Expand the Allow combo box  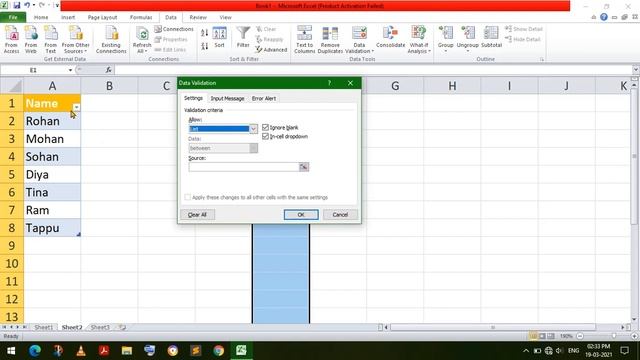click(253, 129)
